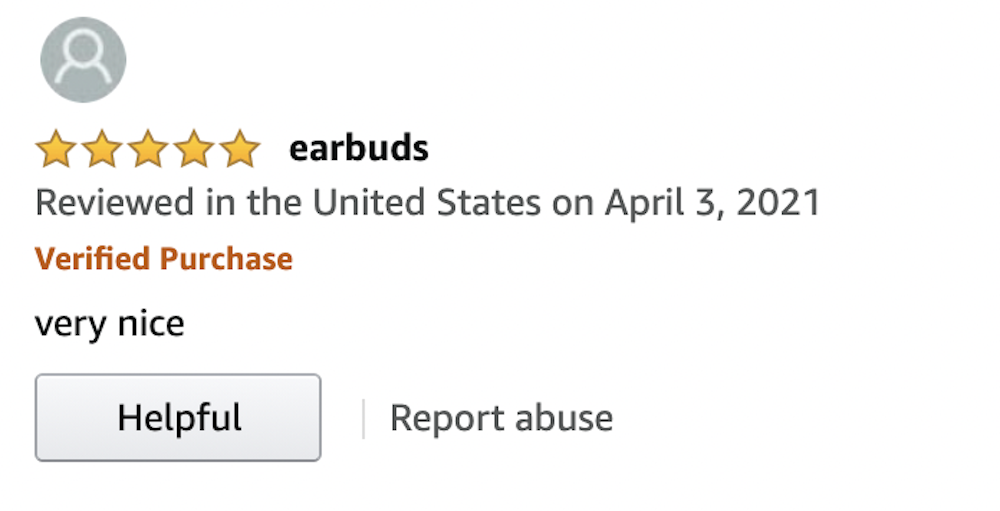Click the second star of the rating
Image resolution: width=1000 pixels, height=511 pixels.
tap(101, 150)
